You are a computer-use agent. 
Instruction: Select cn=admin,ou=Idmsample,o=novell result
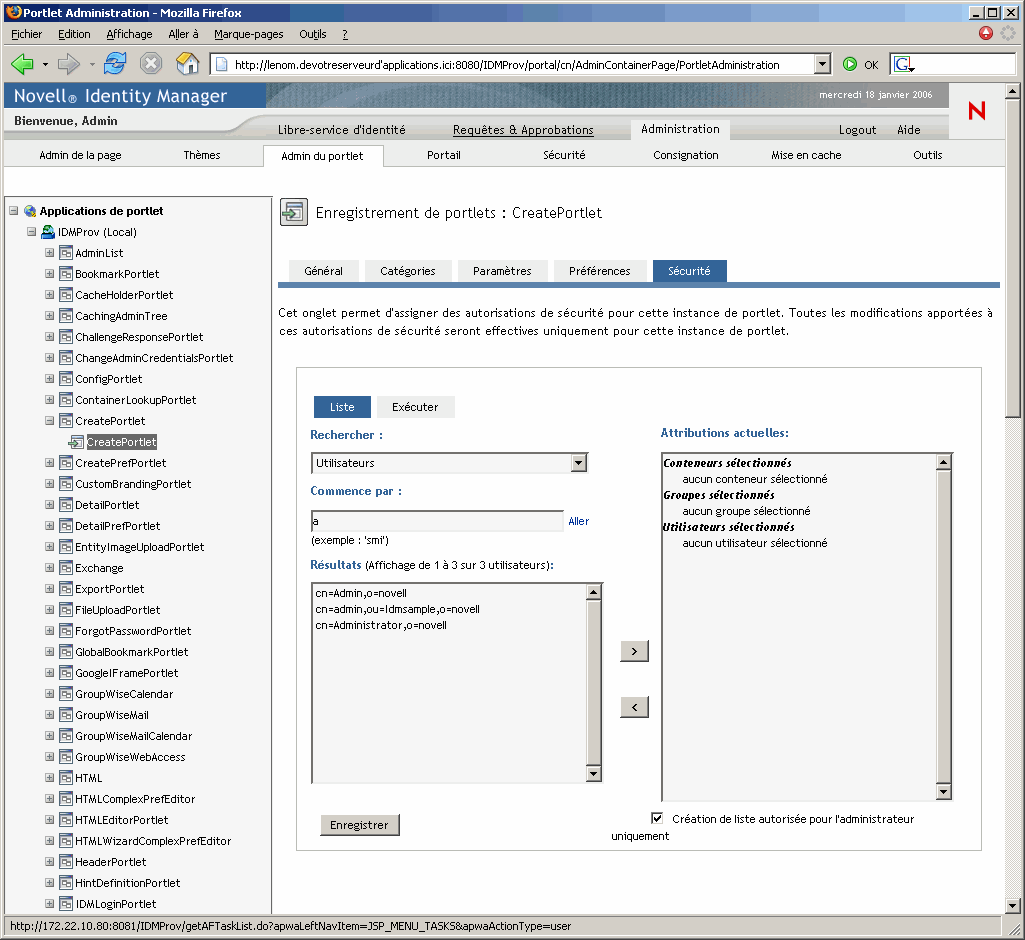[x=397, y=609]
